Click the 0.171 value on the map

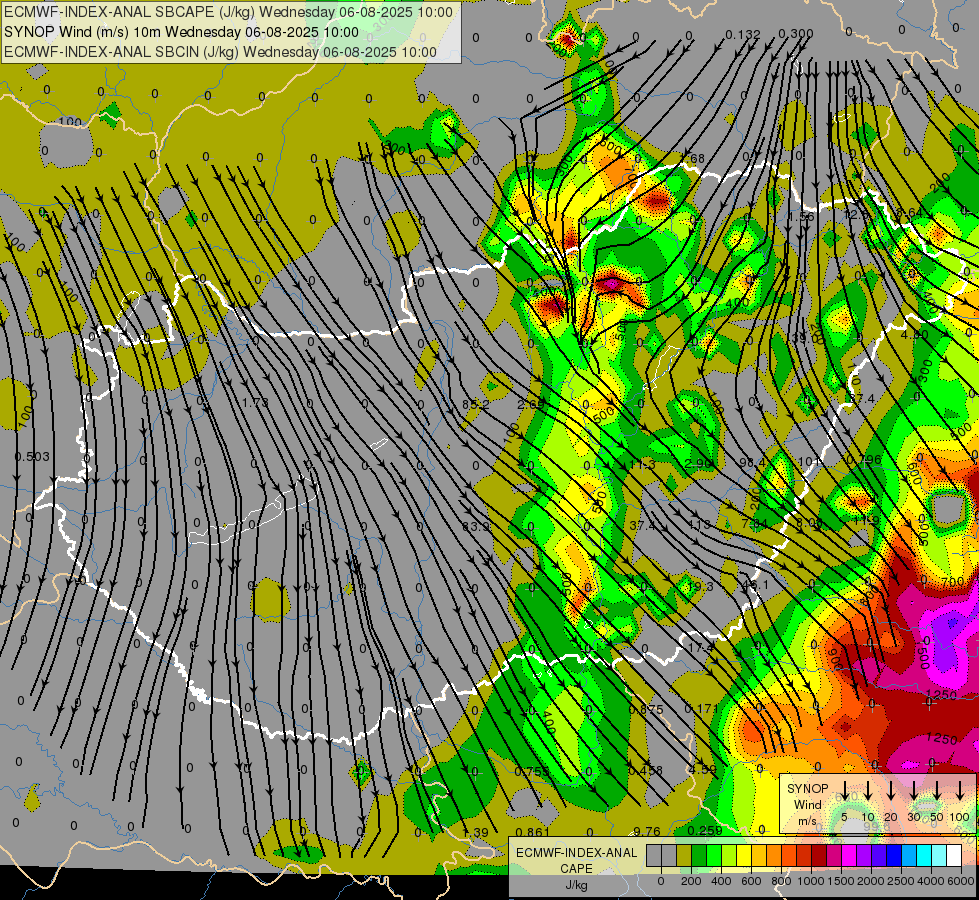[701, 708]
